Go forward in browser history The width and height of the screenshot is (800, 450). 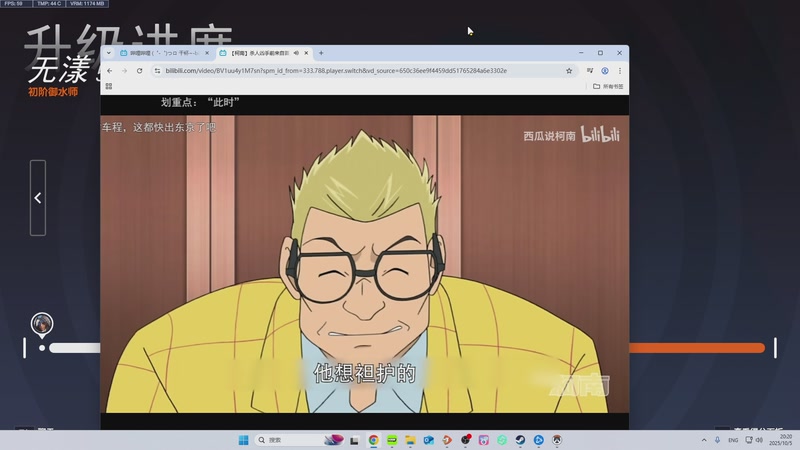pos(124,71)
